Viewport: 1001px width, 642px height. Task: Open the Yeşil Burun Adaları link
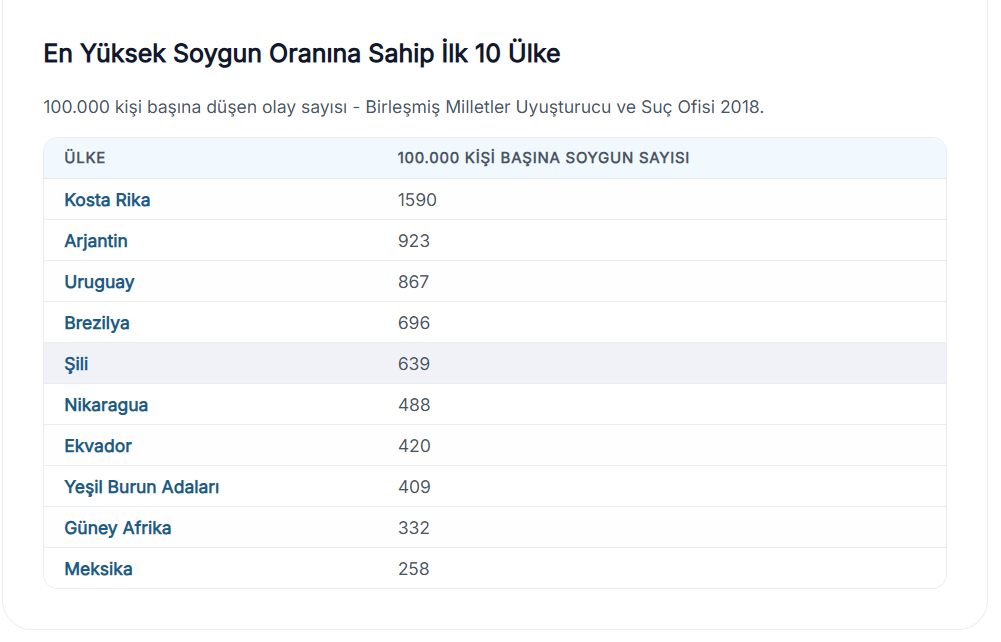[x=142, y=487]
